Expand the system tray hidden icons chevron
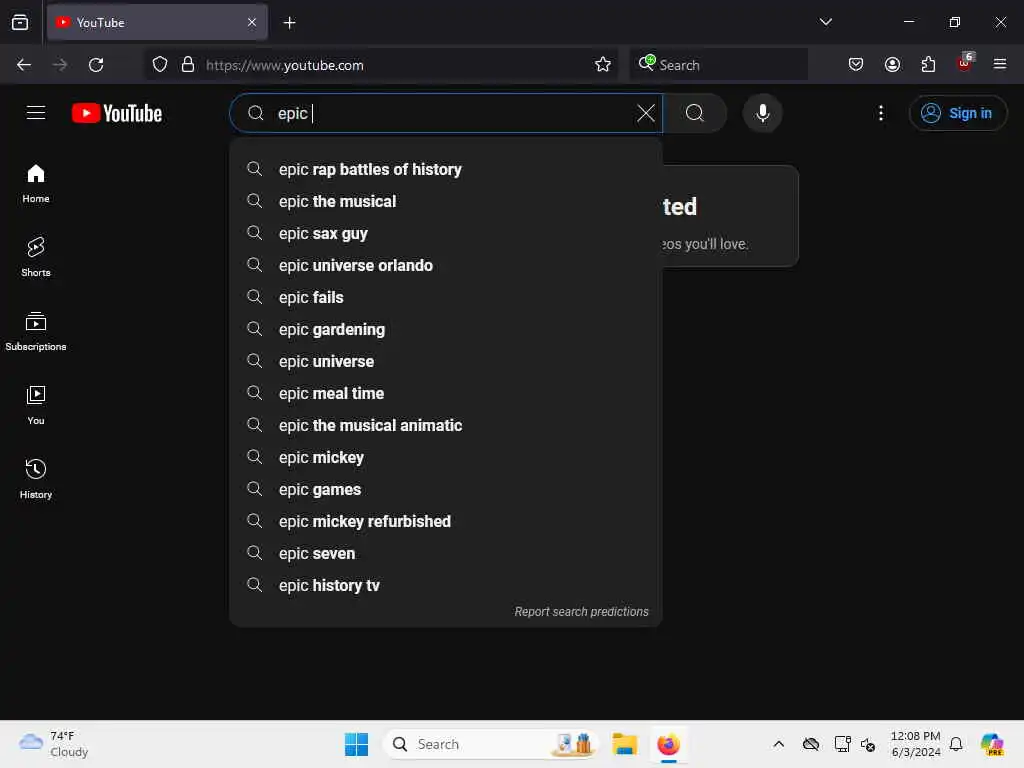 (778, 744)
